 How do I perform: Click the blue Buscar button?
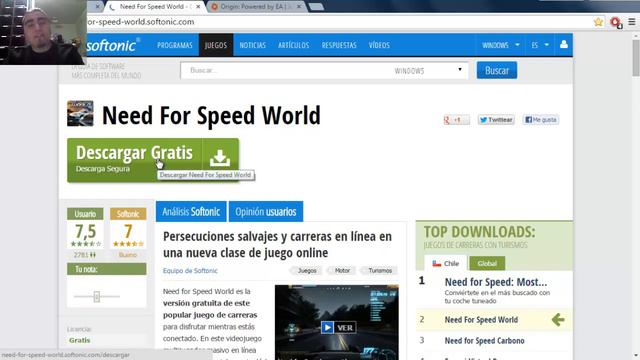tap(497, 70)
